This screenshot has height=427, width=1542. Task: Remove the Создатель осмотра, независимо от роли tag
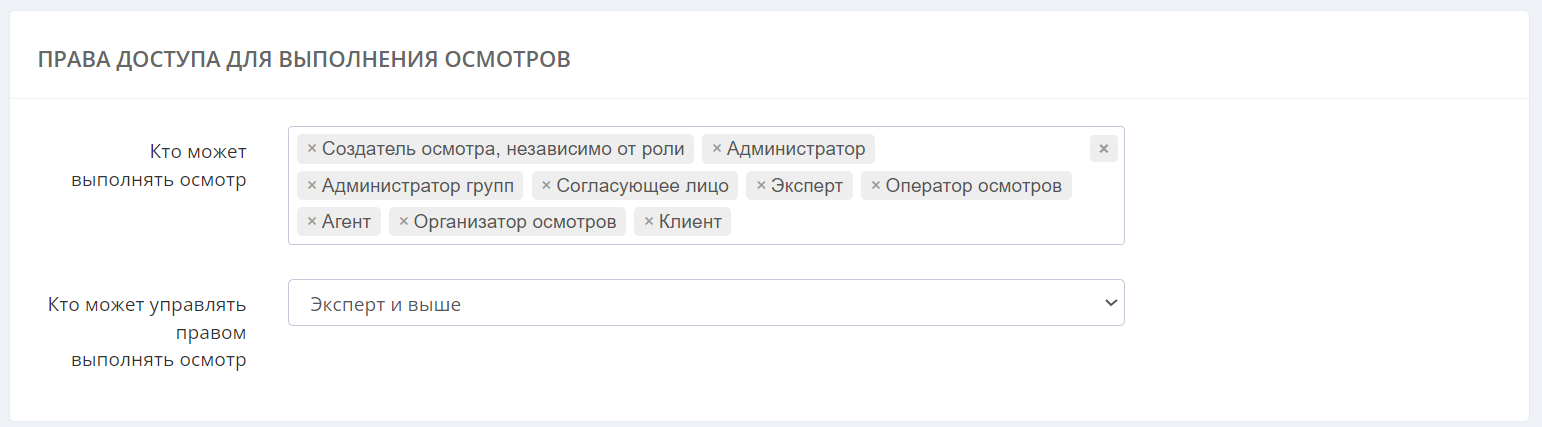coord(312,149)
